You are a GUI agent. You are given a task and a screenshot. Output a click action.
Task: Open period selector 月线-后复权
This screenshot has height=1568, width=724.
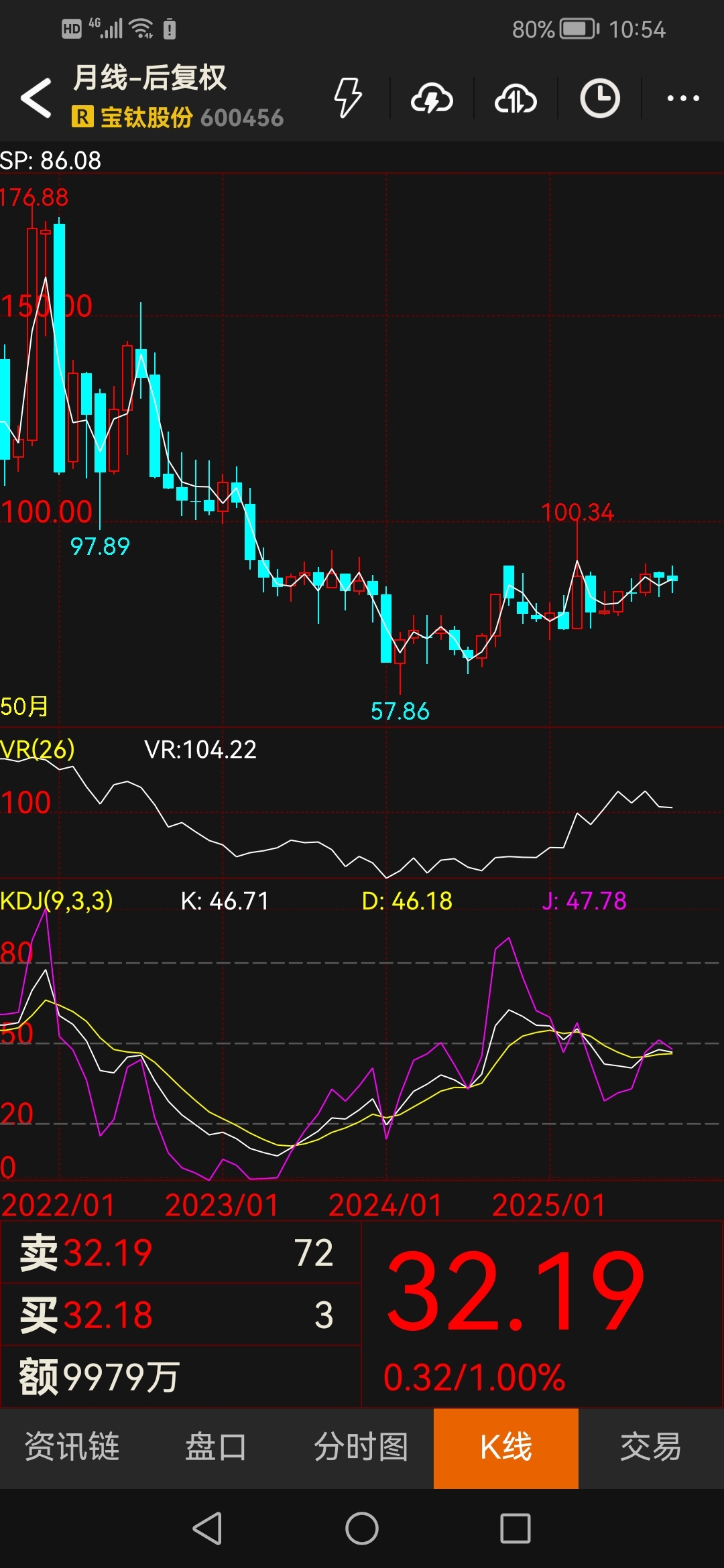(x=149, y=78)
